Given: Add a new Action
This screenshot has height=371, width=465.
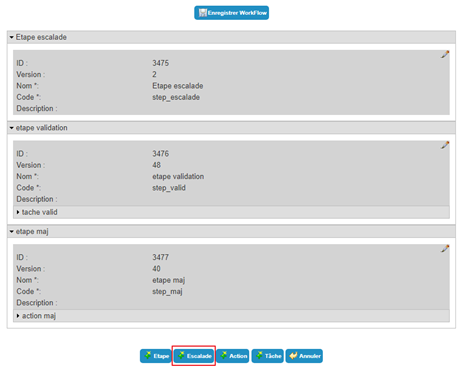Looking at the screenshot, I should click(x=233, y=356).
